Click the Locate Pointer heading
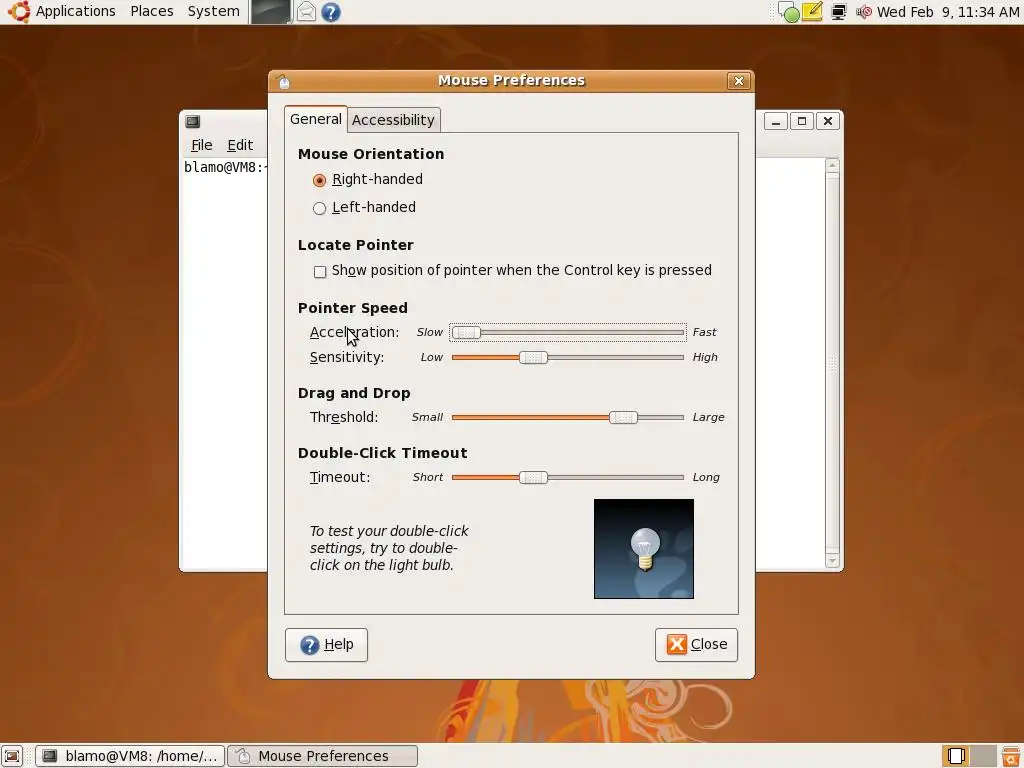 coord(356,245)
